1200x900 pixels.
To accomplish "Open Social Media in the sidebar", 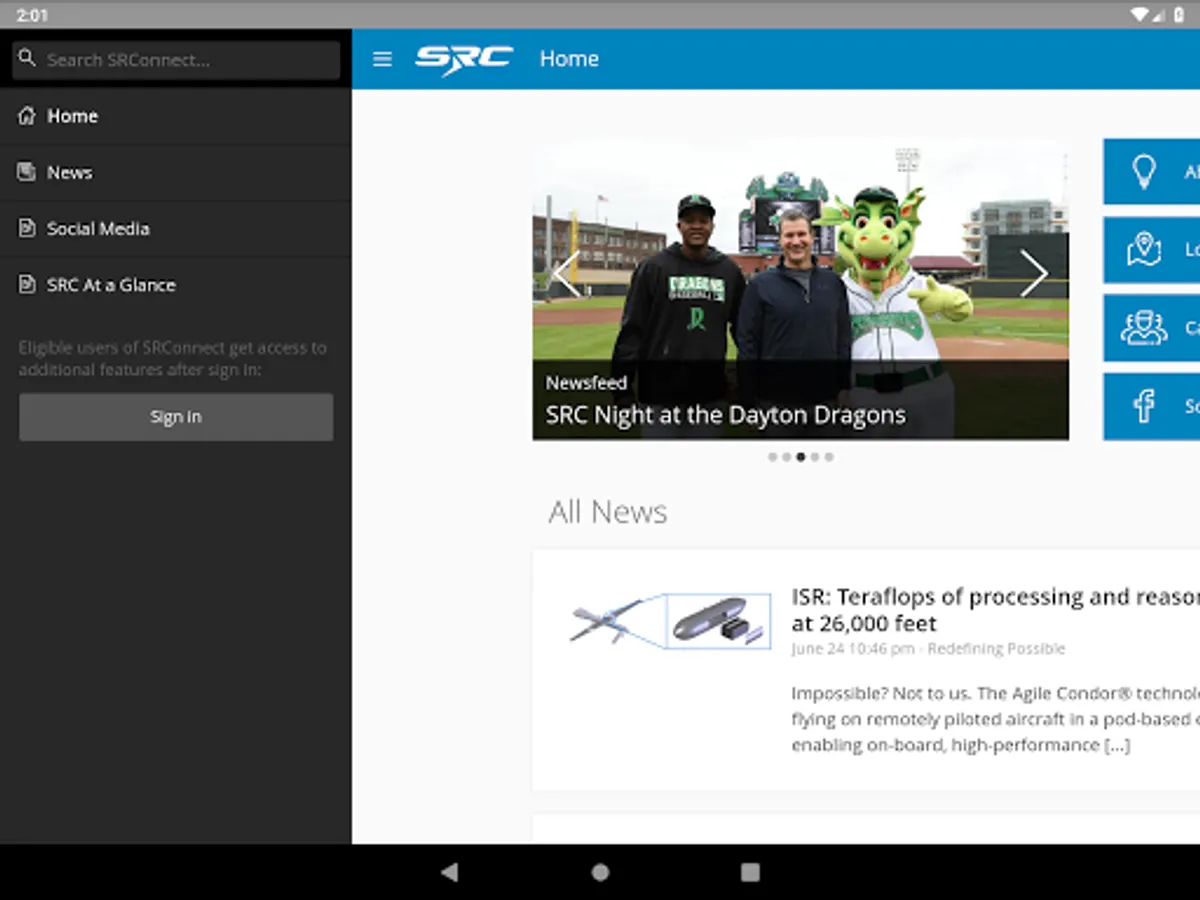I will (176, 228).
